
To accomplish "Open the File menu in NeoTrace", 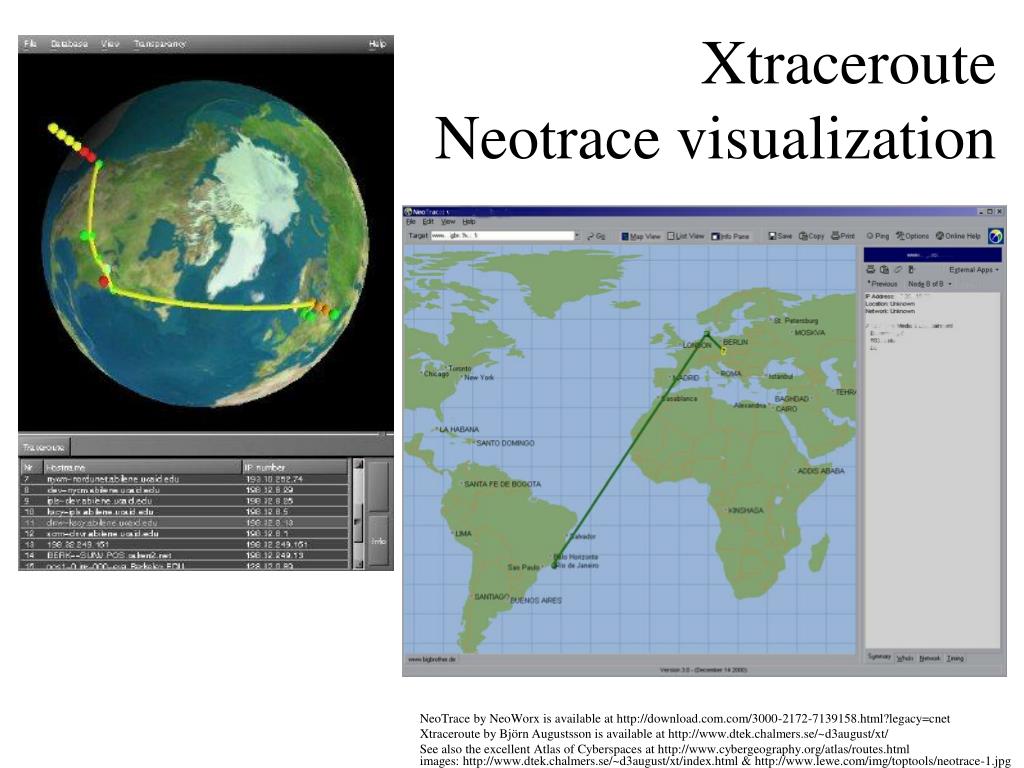I will coord(411,222).
